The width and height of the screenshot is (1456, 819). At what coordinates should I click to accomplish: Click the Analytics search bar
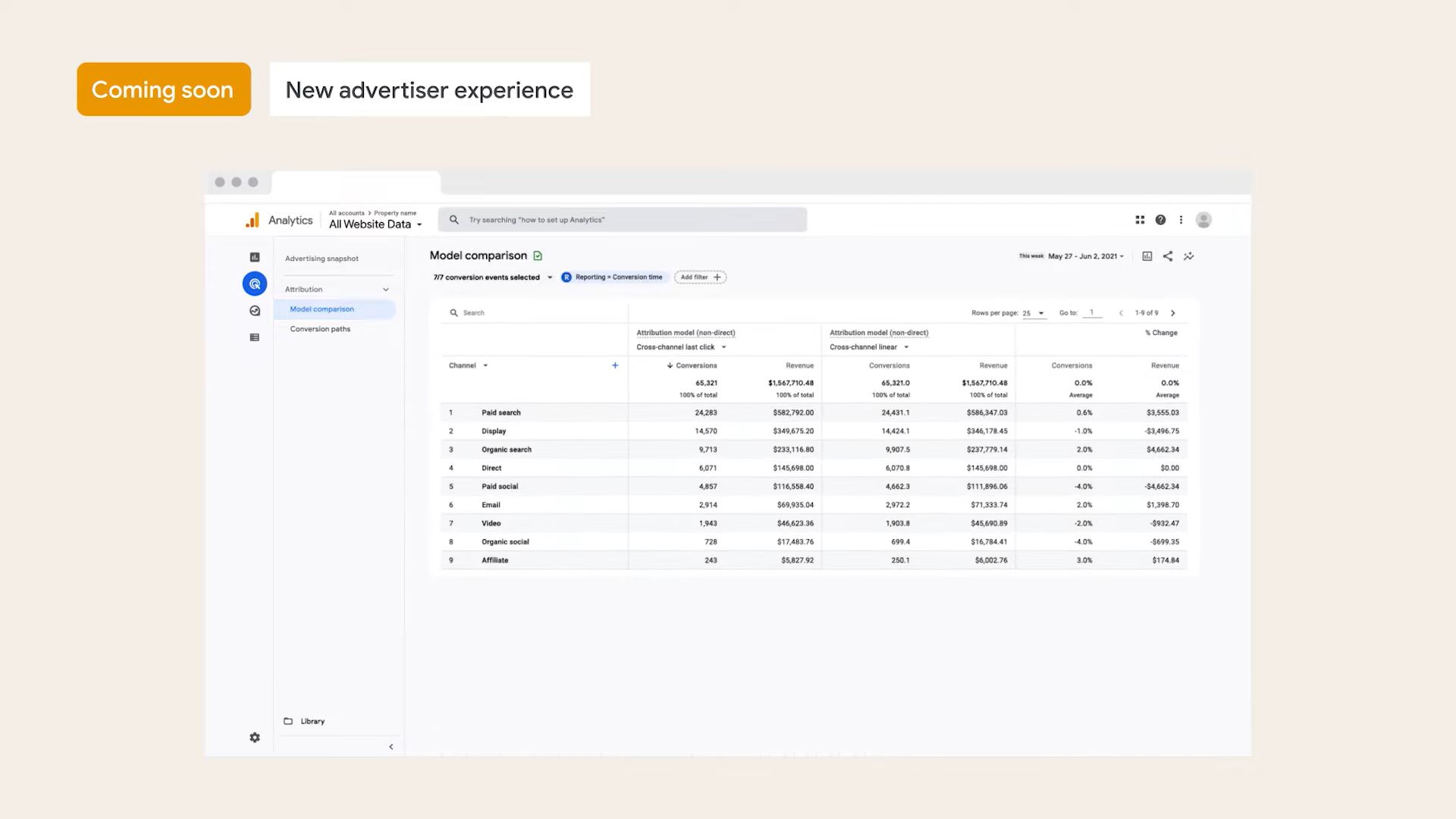(623, 220)
